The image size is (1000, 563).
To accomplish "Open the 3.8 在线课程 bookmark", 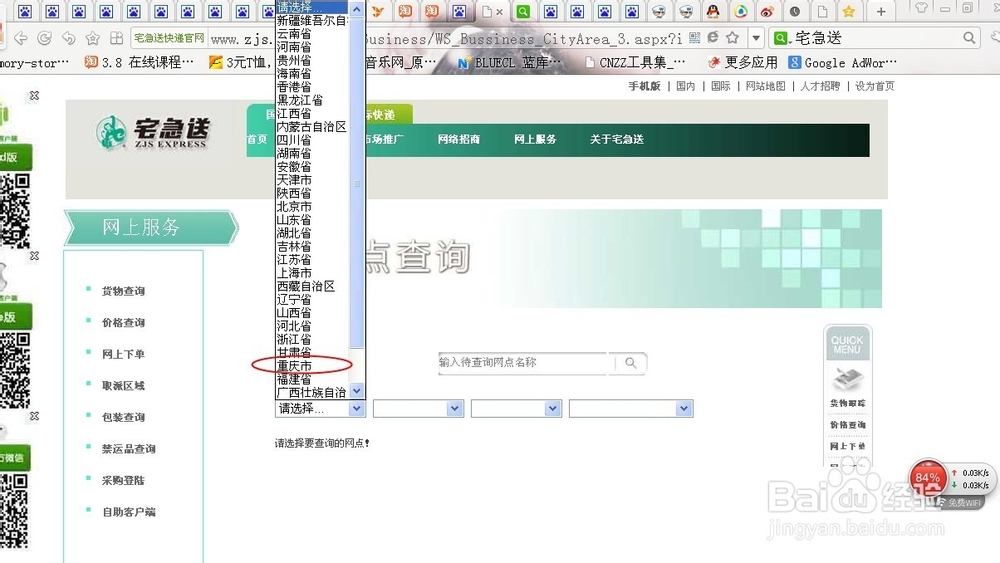I will (139, 62).
